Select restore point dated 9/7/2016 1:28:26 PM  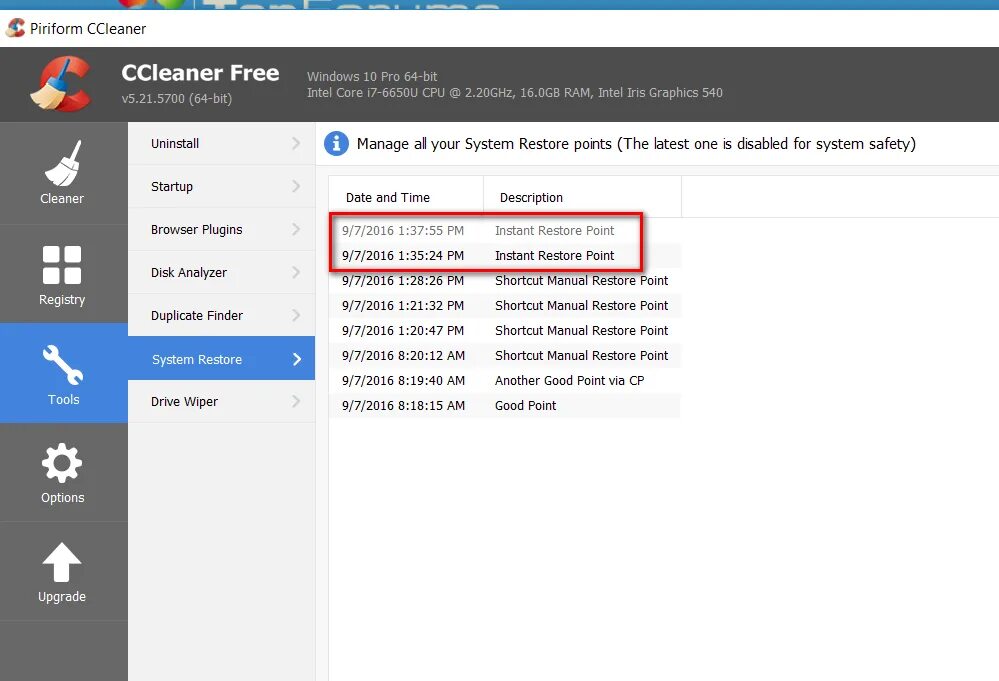point(505,280)
